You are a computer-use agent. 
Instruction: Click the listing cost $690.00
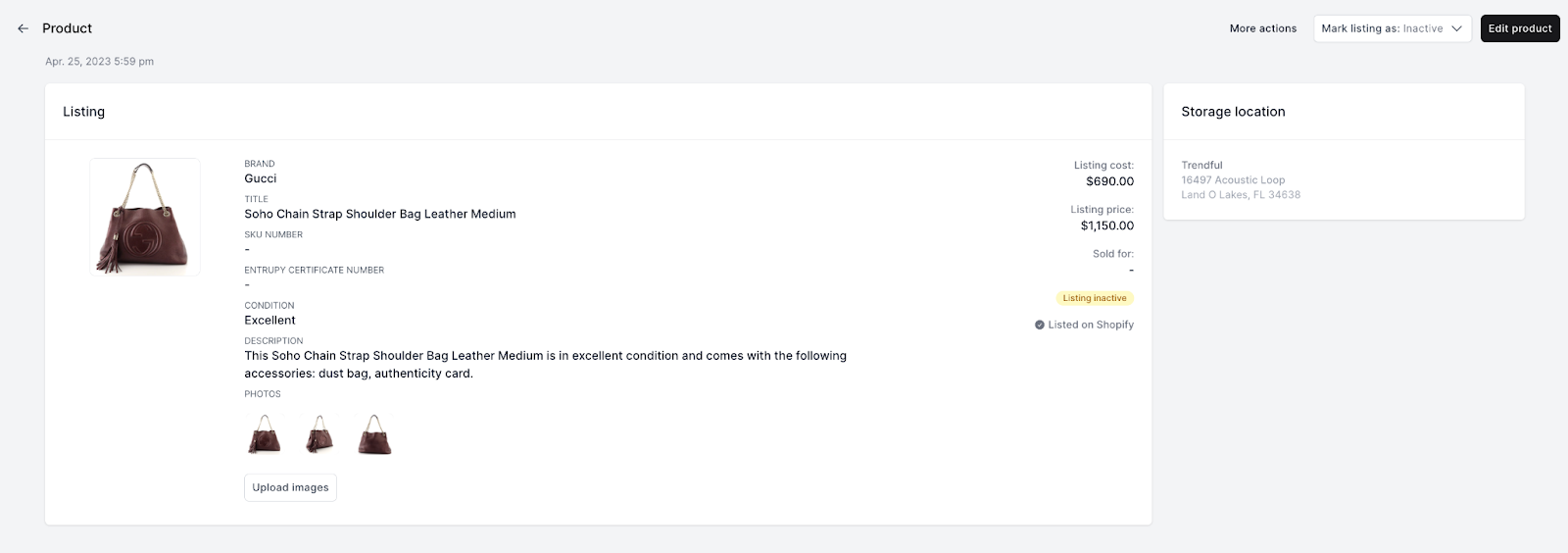(x=1109, y=181)
